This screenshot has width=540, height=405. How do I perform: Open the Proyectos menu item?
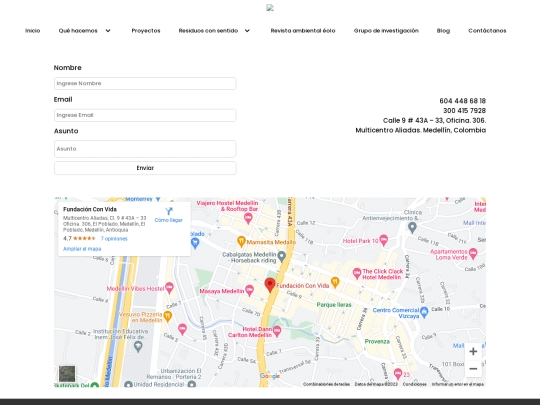146,31
